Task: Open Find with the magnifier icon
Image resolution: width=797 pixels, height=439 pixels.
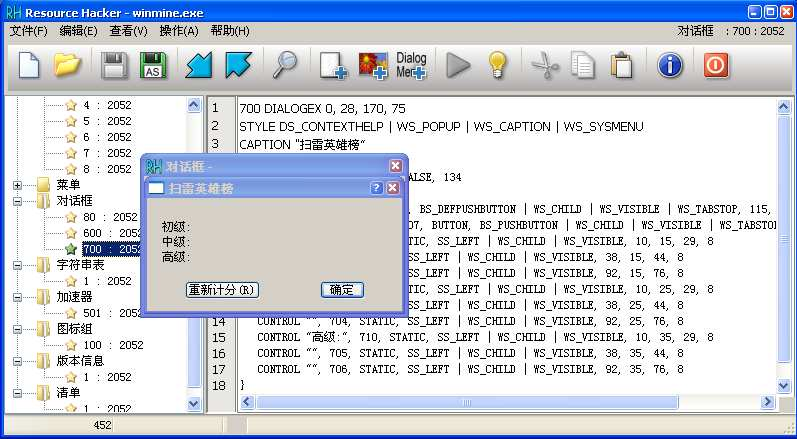Action: click(285, 66)
